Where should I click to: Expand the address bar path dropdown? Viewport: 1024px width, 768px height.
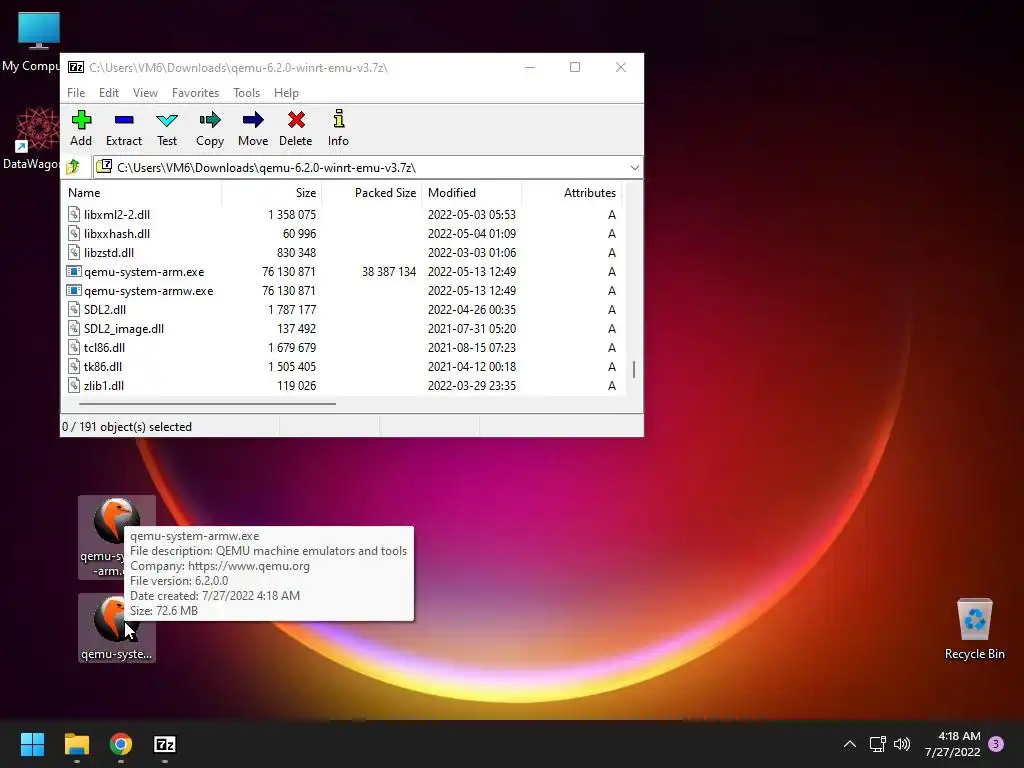point(634,168)
